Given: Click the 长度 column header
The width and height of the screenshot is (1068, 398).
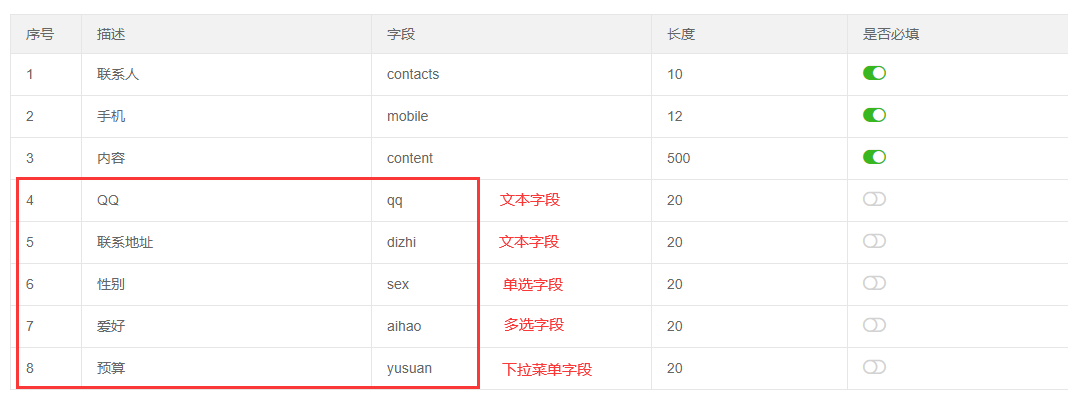Looking at the screenshot, I should [x=681, y=34].
